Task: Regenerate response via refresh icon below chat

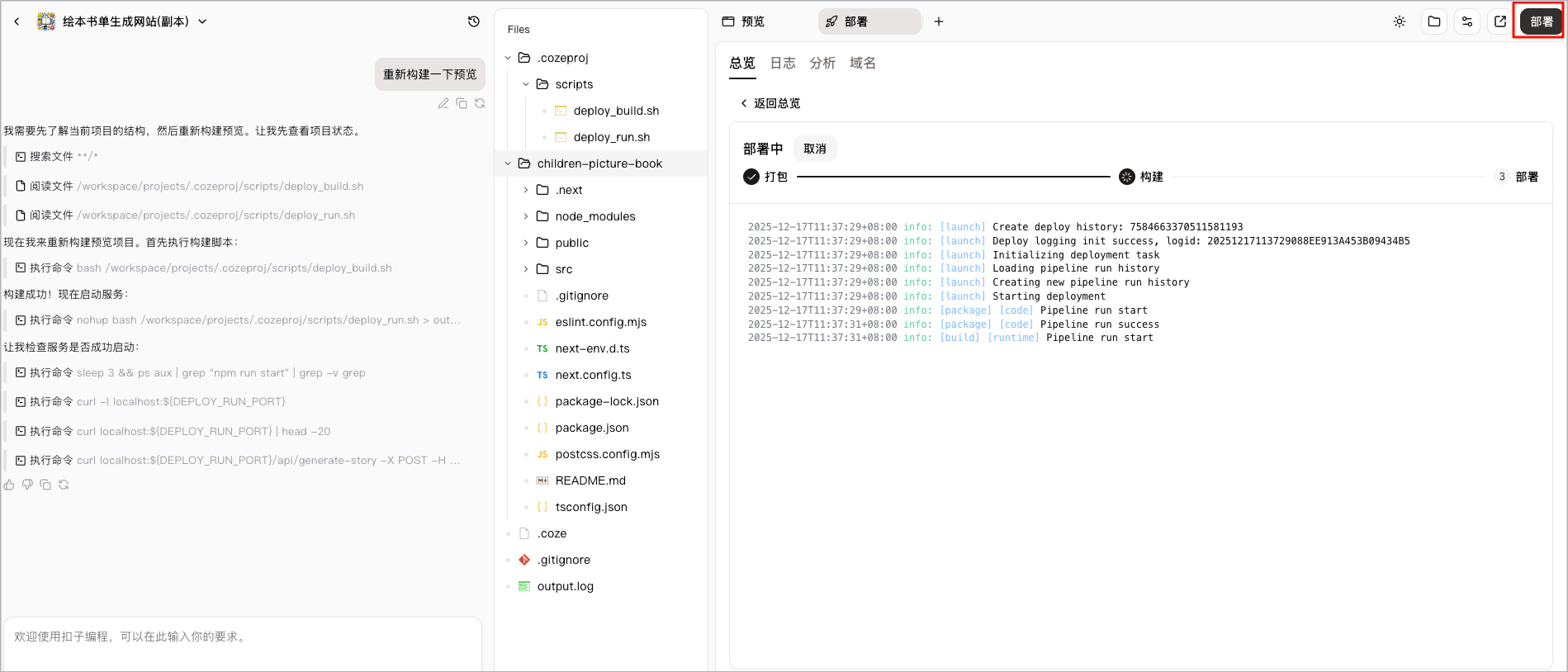Action: click(x=64, y=485)
